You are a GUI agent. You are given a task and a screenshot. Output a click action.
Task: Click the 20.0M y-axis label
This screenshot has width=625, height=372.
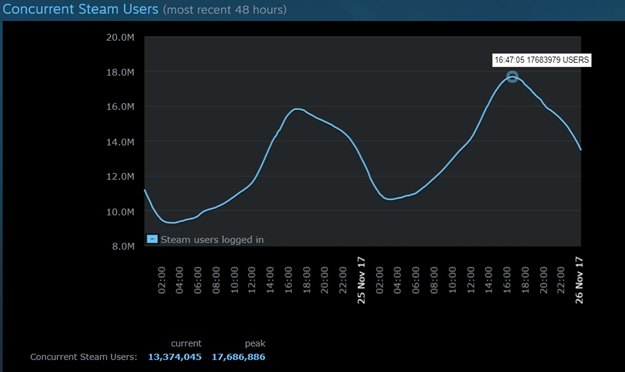pyautogui.click(x=120, y=37)
